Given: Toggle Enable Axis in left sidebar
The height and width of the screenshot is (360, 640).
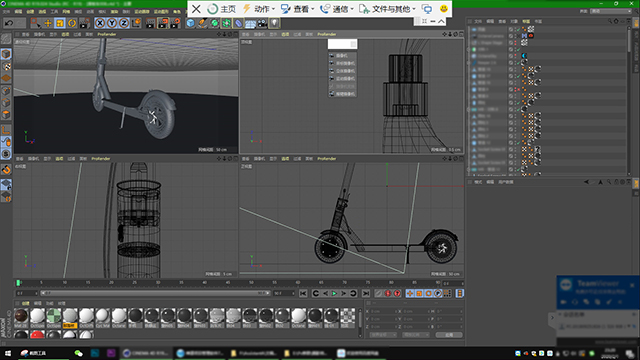Looking at the screenshot, I should pos(6,130).
